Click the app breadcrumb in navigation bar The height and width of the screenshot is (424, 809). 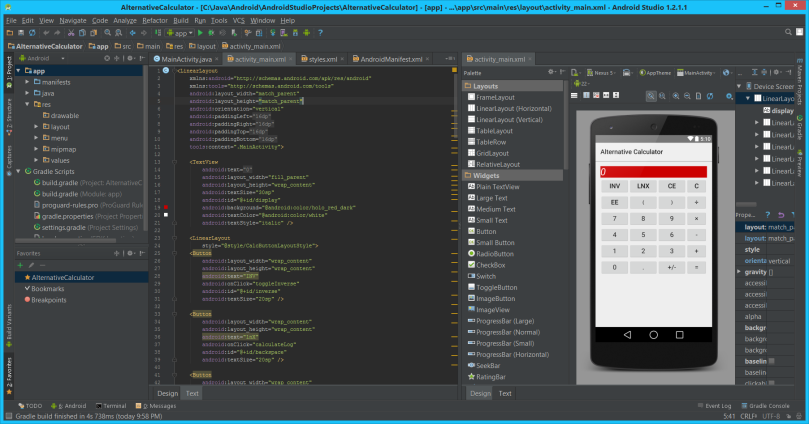pyautogui.click(x=99, y=46)
